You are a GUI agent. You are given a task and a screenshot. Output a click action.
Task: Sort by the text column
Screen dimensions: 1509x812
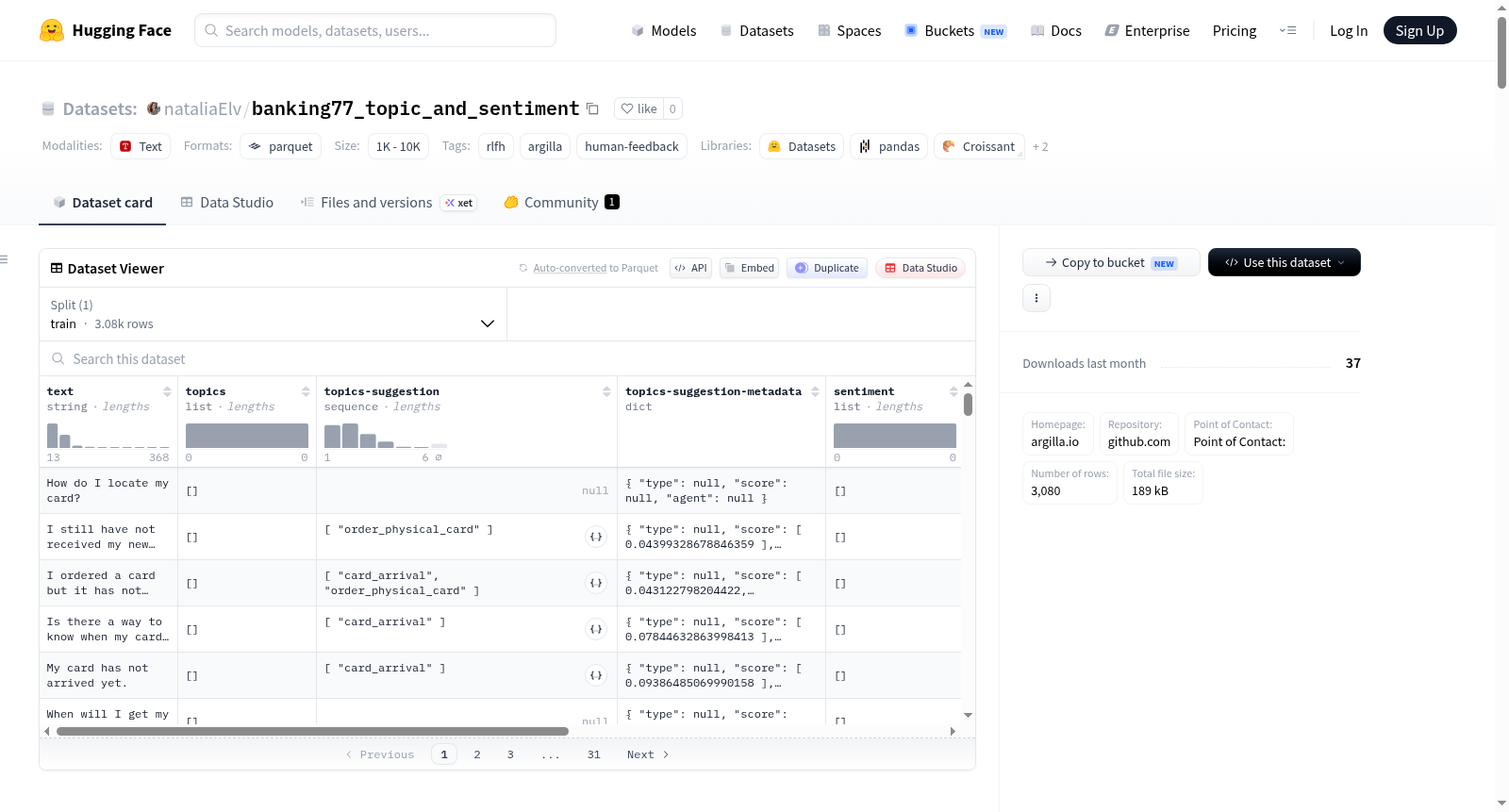(167, 391)
